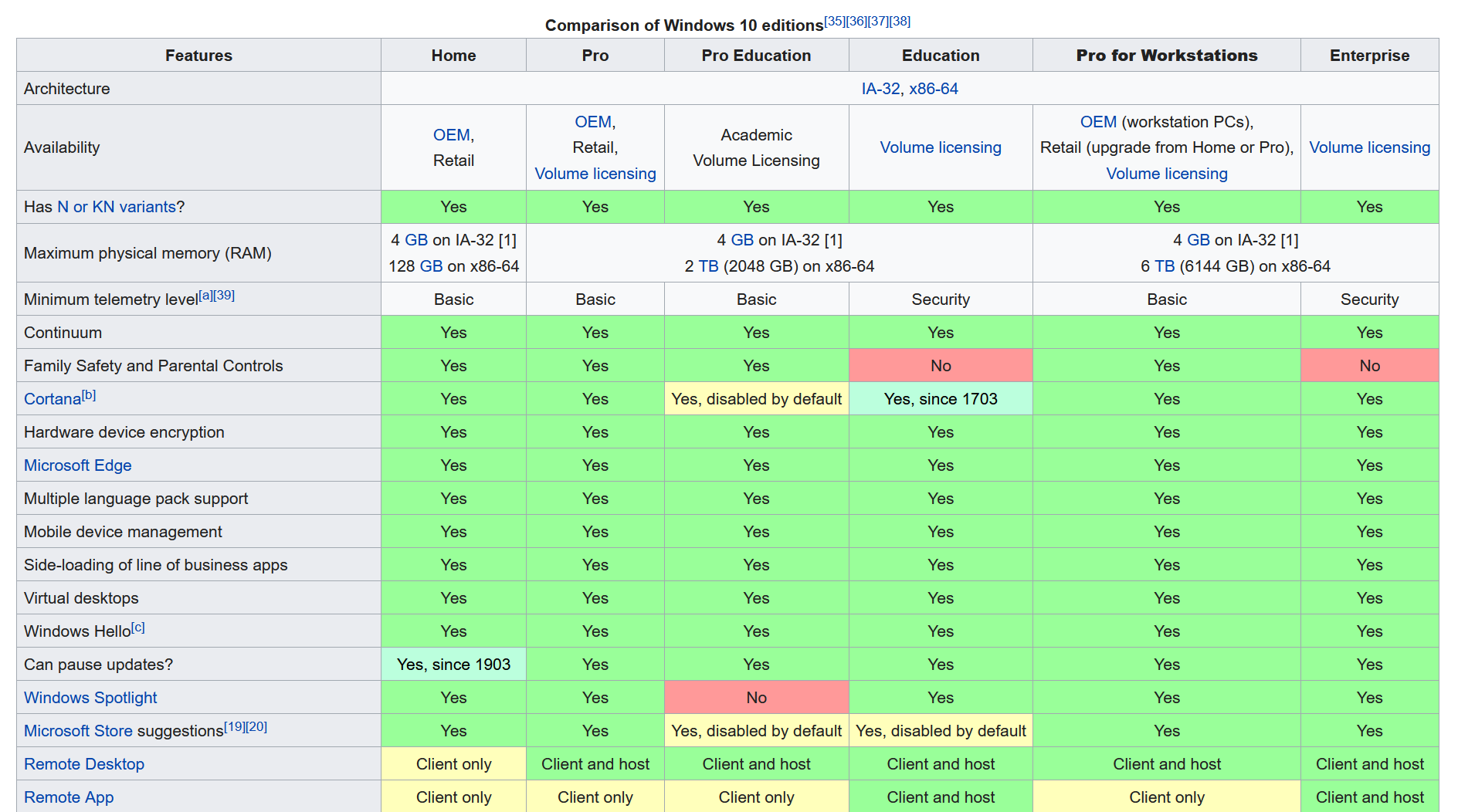This screenshot has width=1458, height=812.
Task: Click the 'Yes, since 1903' cell
Action: 453,665
